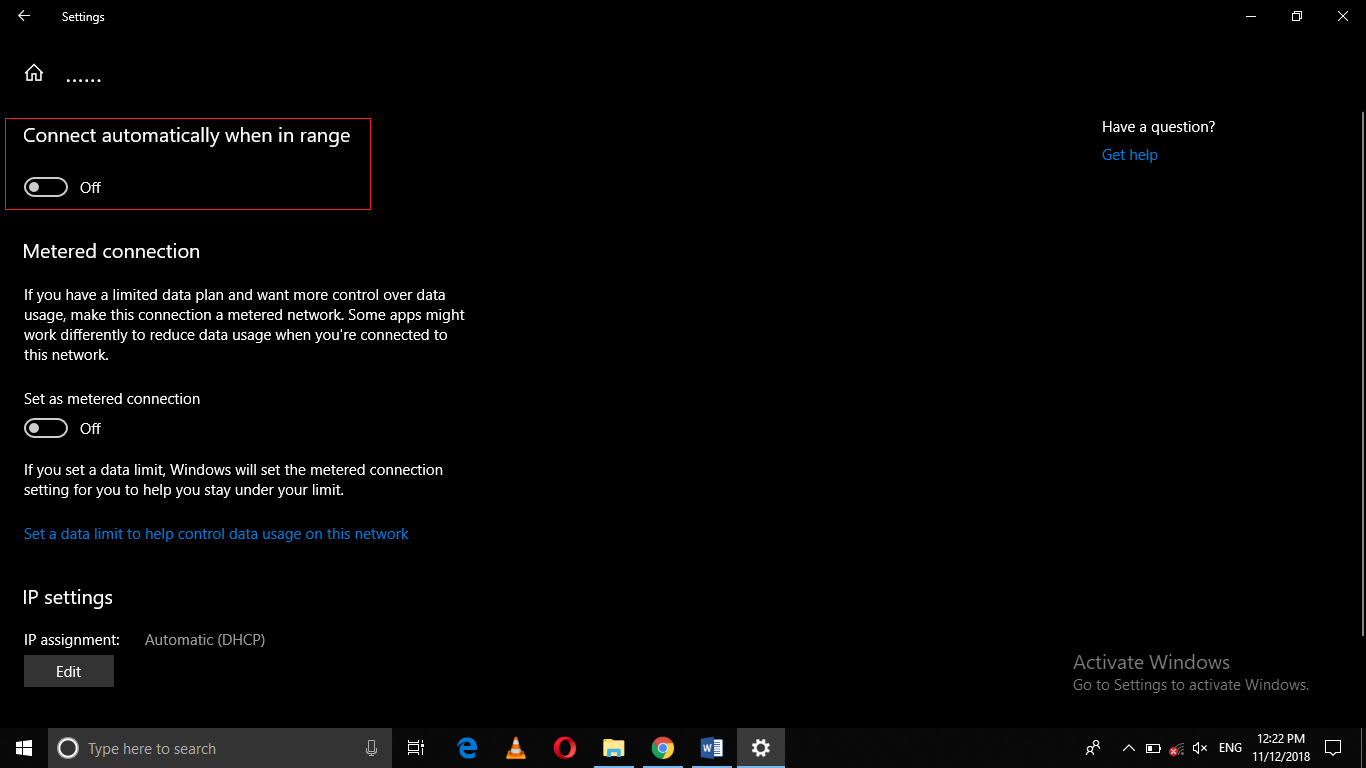Activate the voice search microphone
Screen dimensions: 1366x768
(371, 747)
